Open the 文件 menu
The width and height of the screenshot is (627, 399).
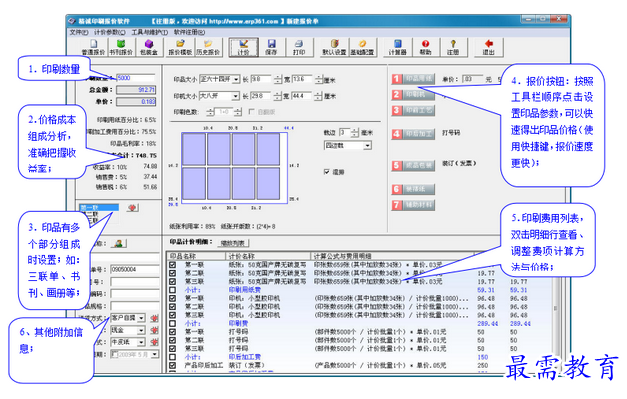click(x=79, y=32)
